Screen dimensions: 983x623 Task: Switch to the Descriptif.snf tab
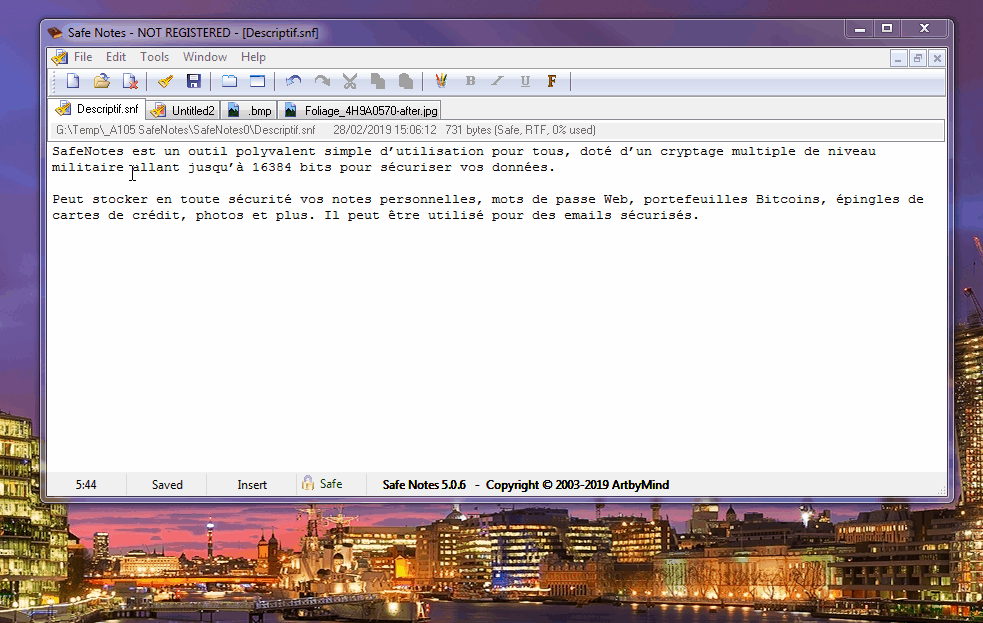(97, 109)
